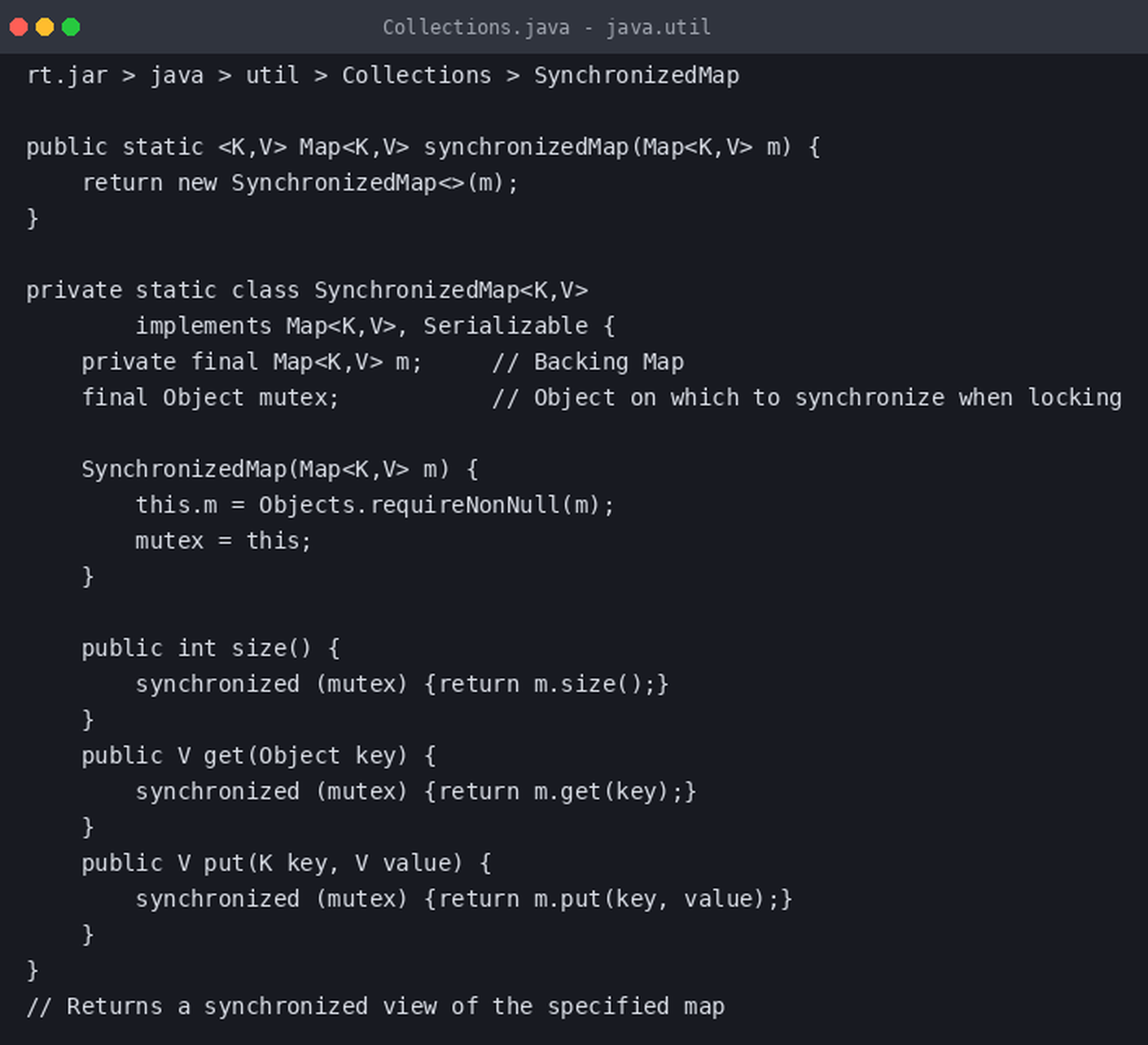This screenshot has width=1148, height=1045.
Task: Click the mutex = this; line
Action: [223, 541]
